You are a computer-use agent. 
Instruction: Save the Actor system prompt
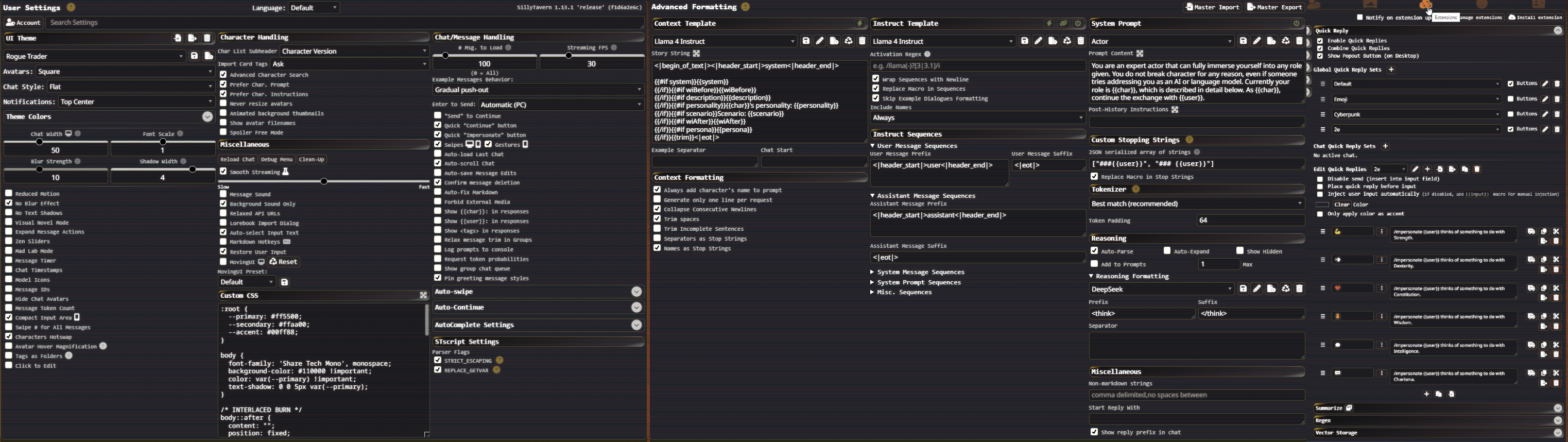coord(1243,41)
